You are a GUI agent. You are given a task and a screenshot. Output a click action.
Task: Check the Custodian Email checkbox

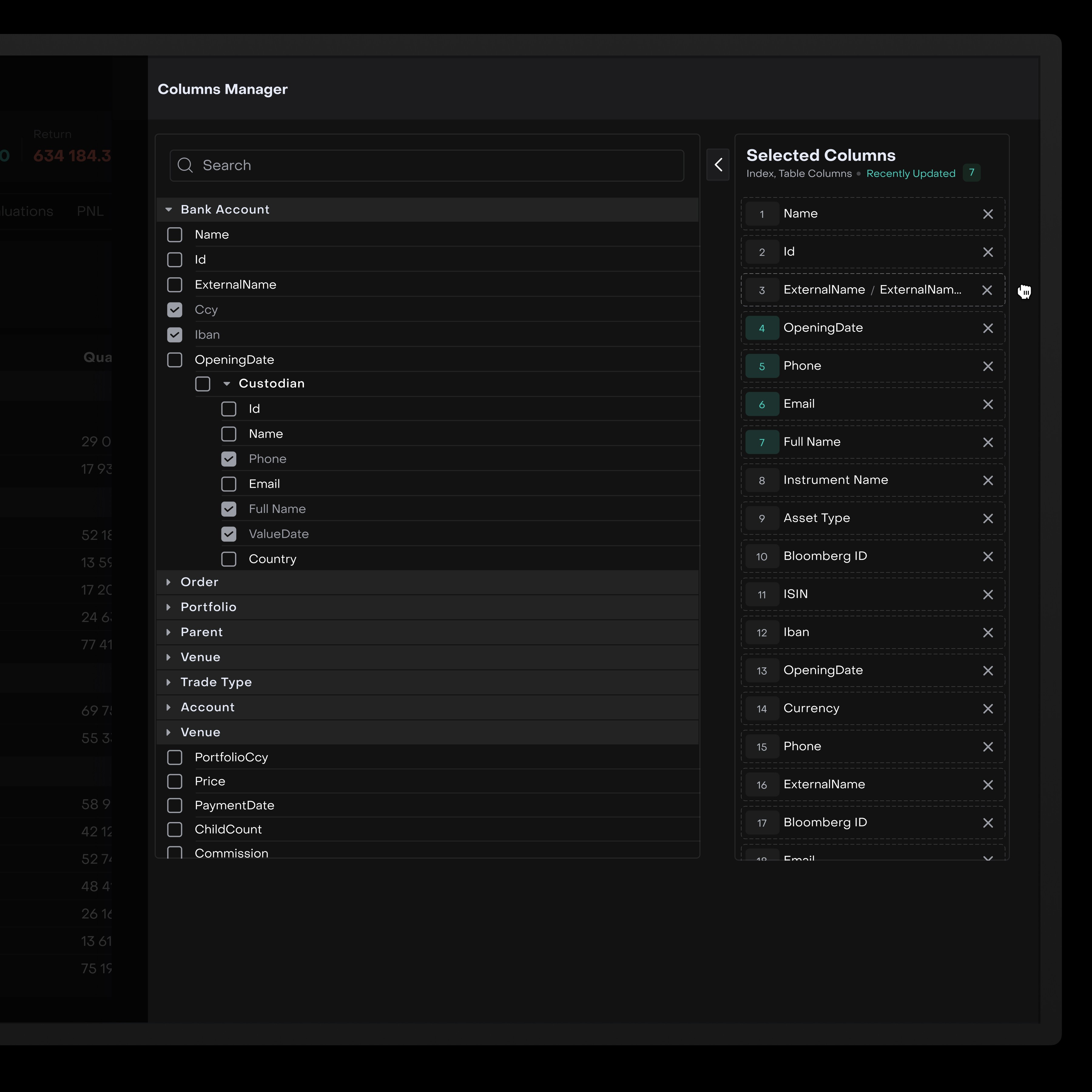click(x=228, y=484)
